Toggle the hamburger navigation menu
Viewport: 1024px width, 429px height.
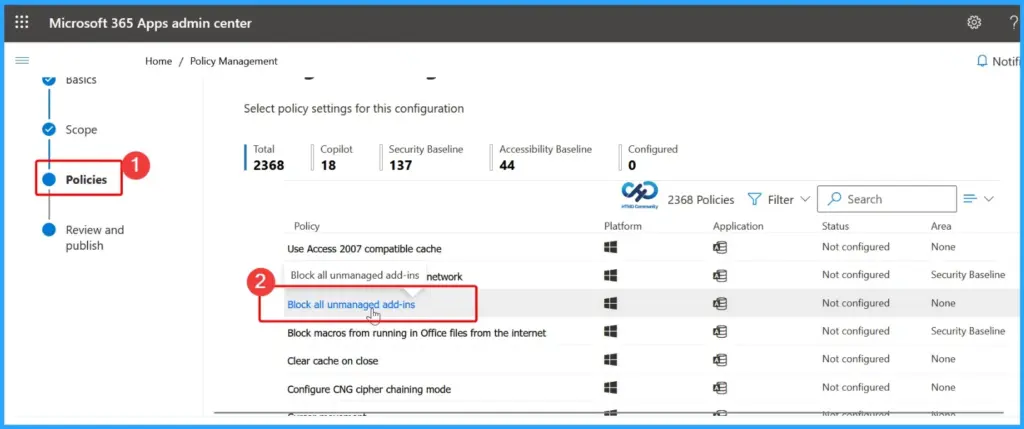(22, 61)
